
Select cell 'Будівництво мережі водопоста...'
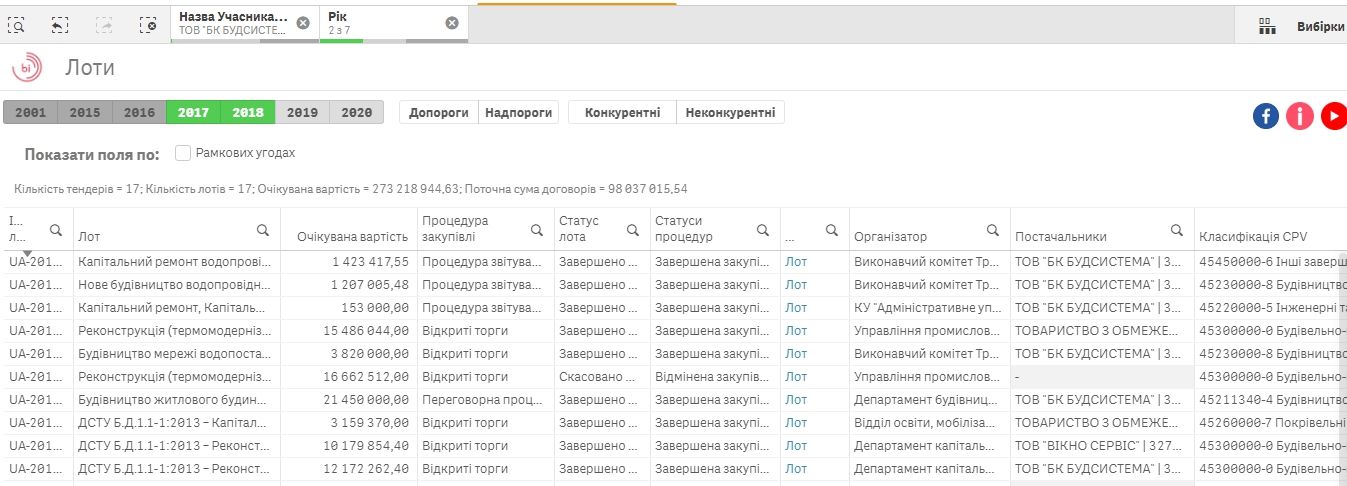coord(177,354)
